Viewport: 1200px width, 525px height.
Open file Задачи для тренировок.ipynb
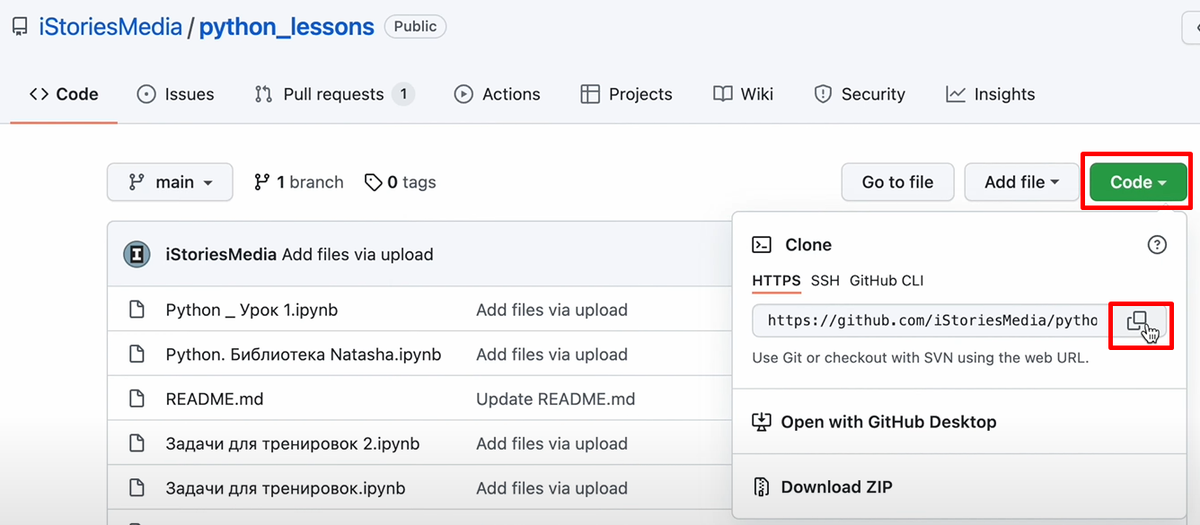click(x=286, y=488)
